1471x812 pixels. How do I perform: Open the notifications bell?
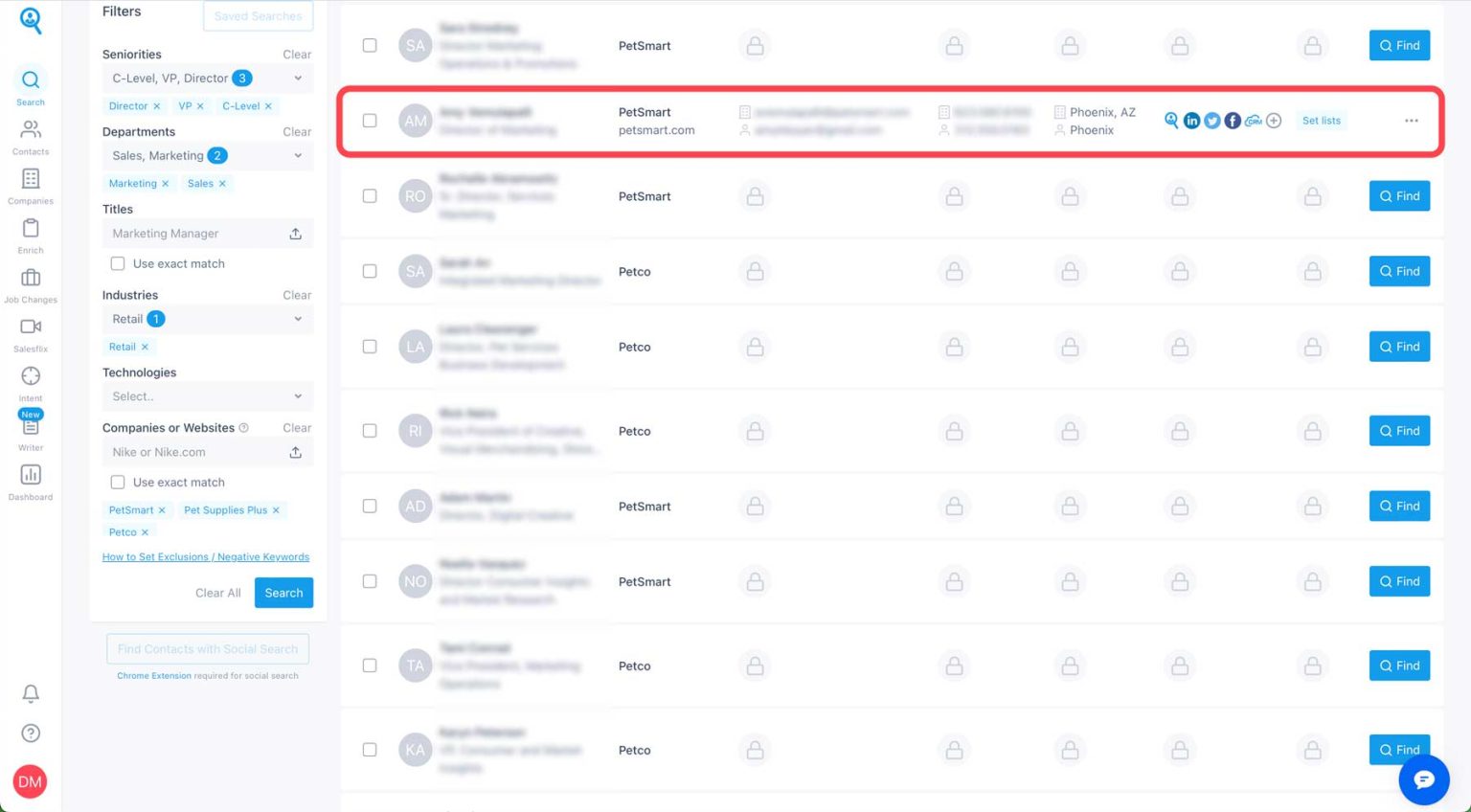click(30, 693)
